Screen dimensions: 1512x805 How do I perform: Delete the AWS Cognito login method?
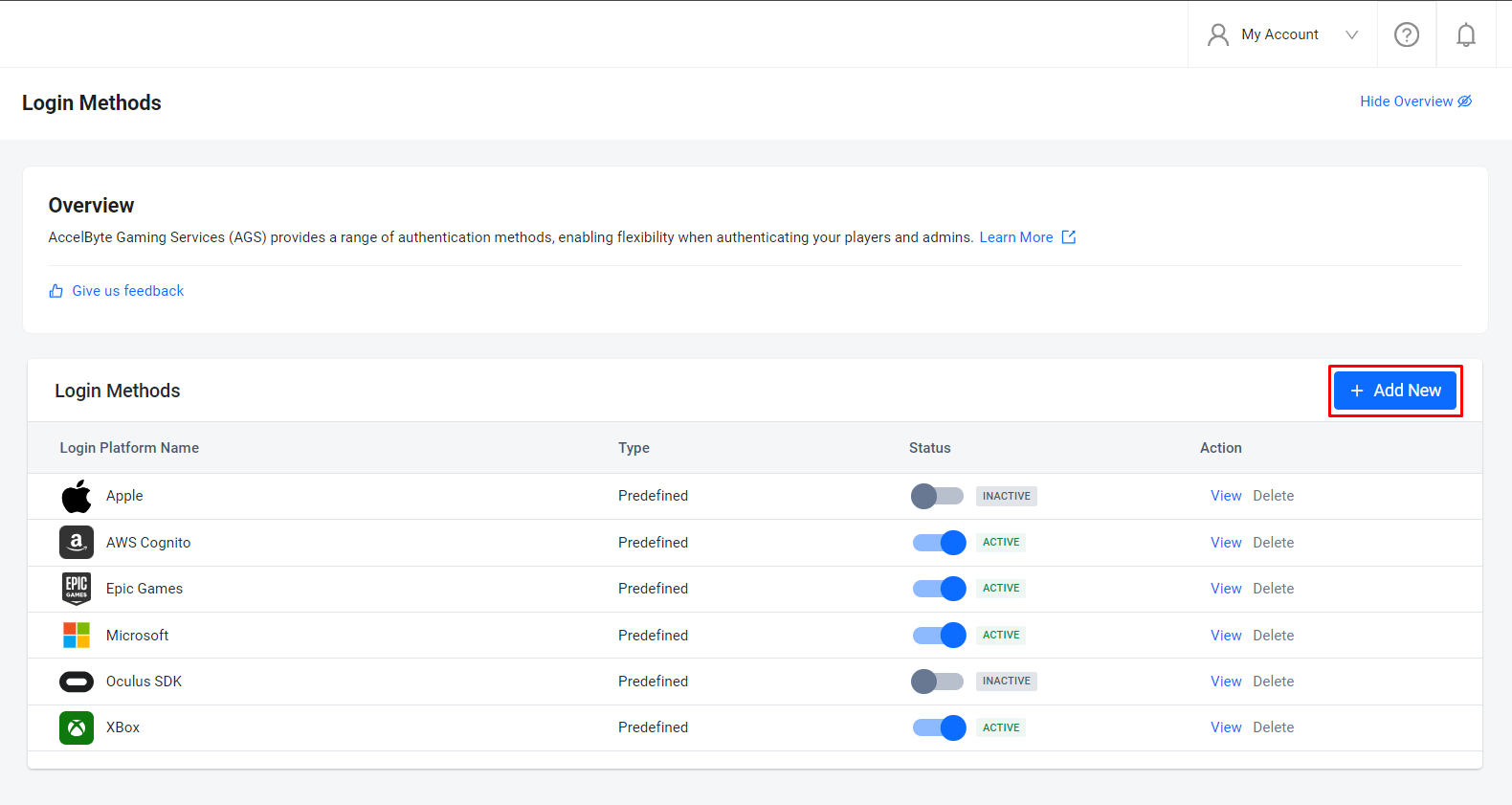click(x=1274, y=543)
